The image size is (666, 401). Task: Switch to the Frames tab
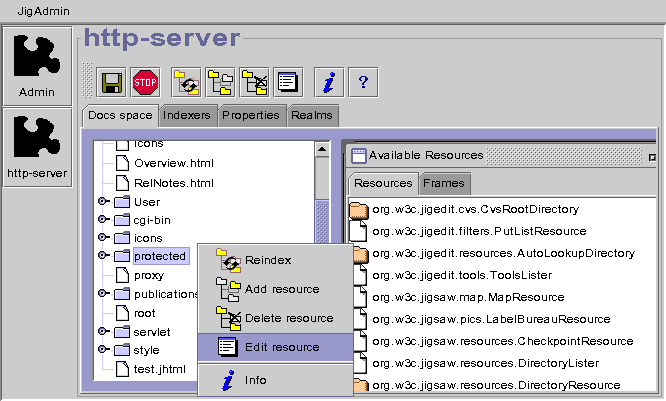coord(444,184)
